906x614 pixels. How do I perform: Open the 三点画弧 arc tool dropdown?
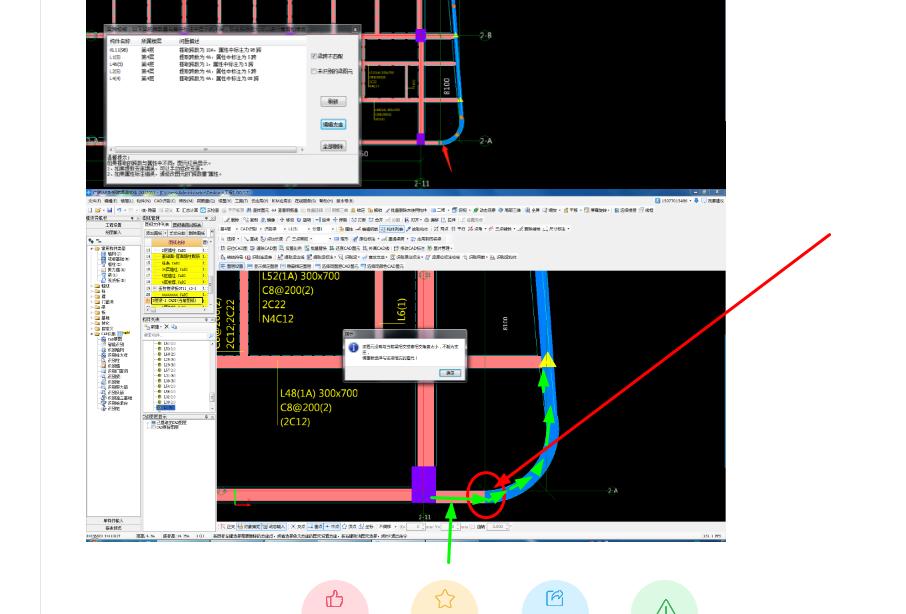(x=311, y=239)
